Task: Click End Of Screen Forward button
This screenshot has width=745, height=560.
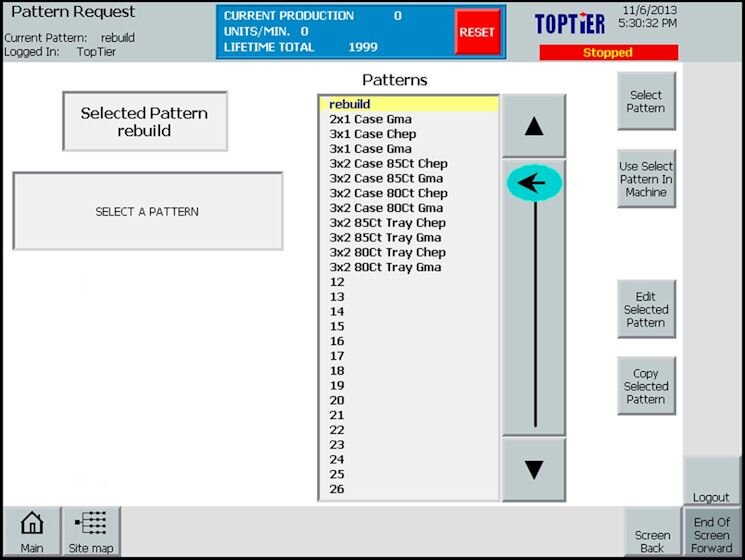Action: point(712,535)
